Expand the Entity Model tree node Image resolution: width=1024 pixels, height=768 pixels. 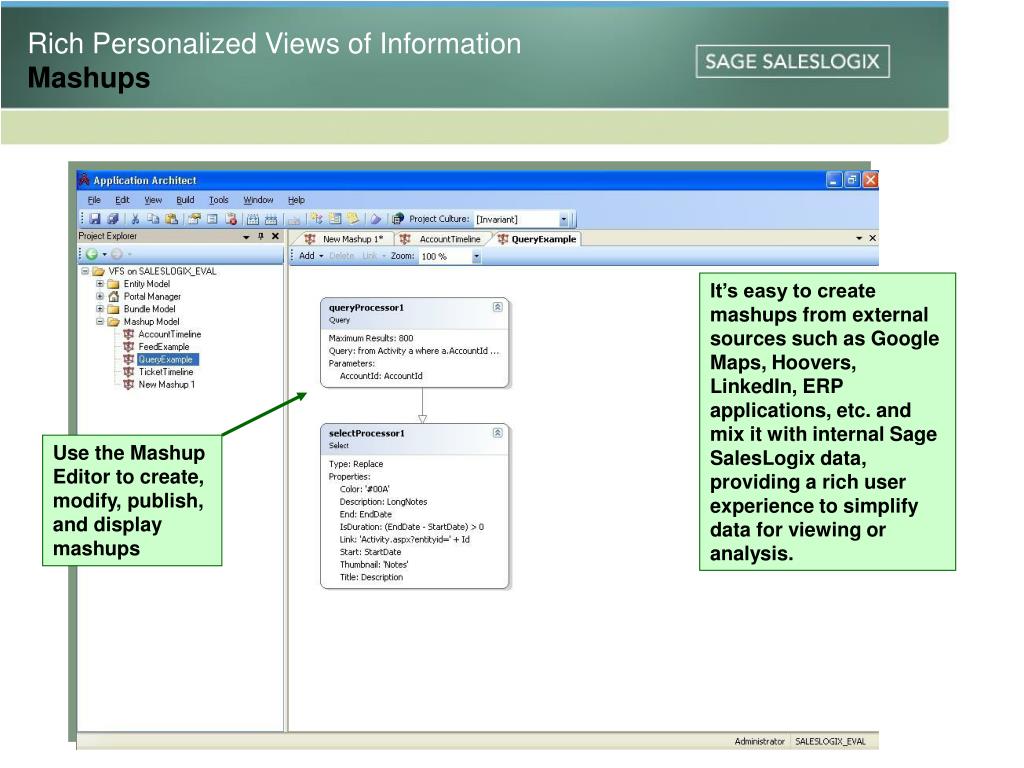point(100,284)
